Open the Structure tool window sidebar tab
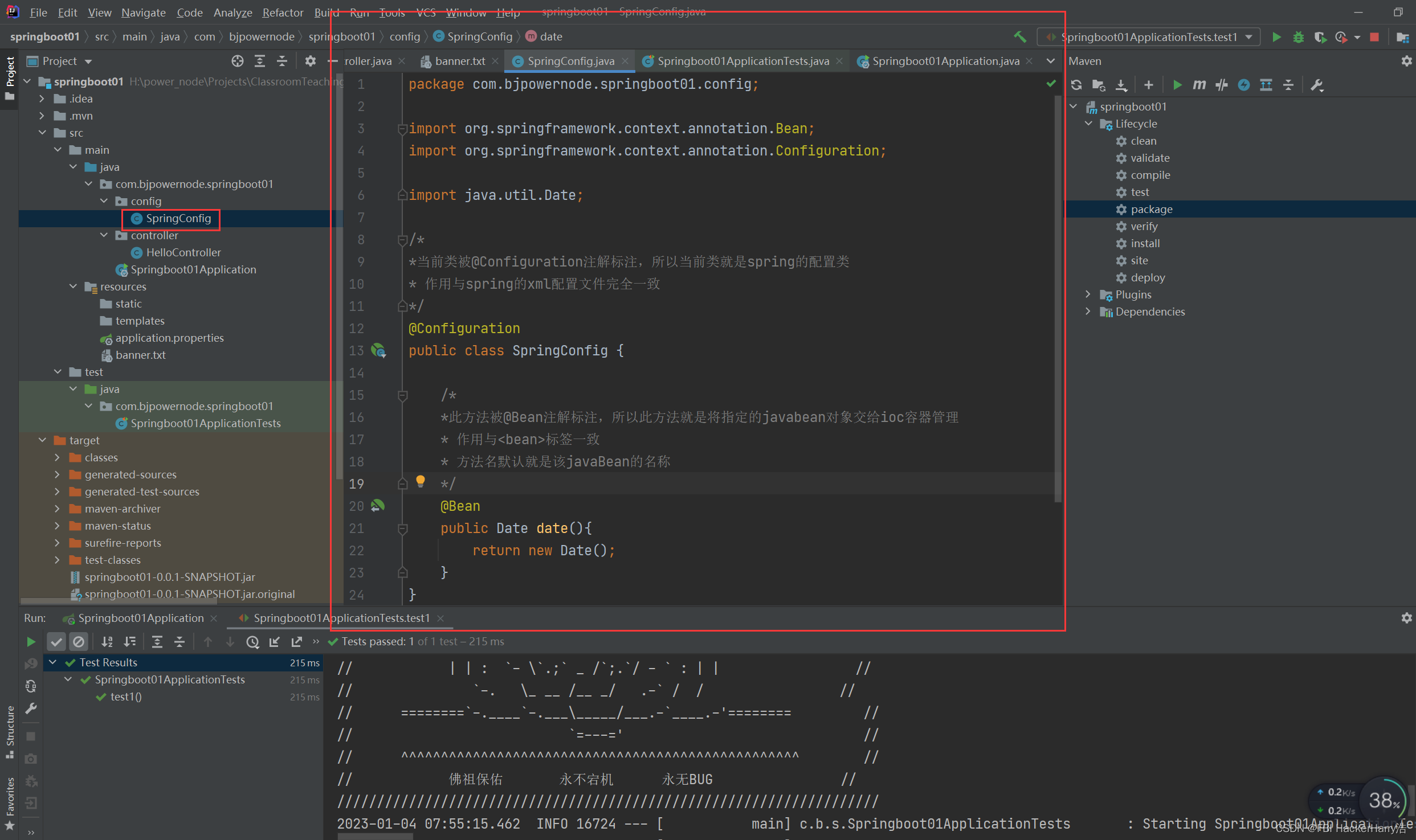The image size is (1416, 840). point(10,732)
